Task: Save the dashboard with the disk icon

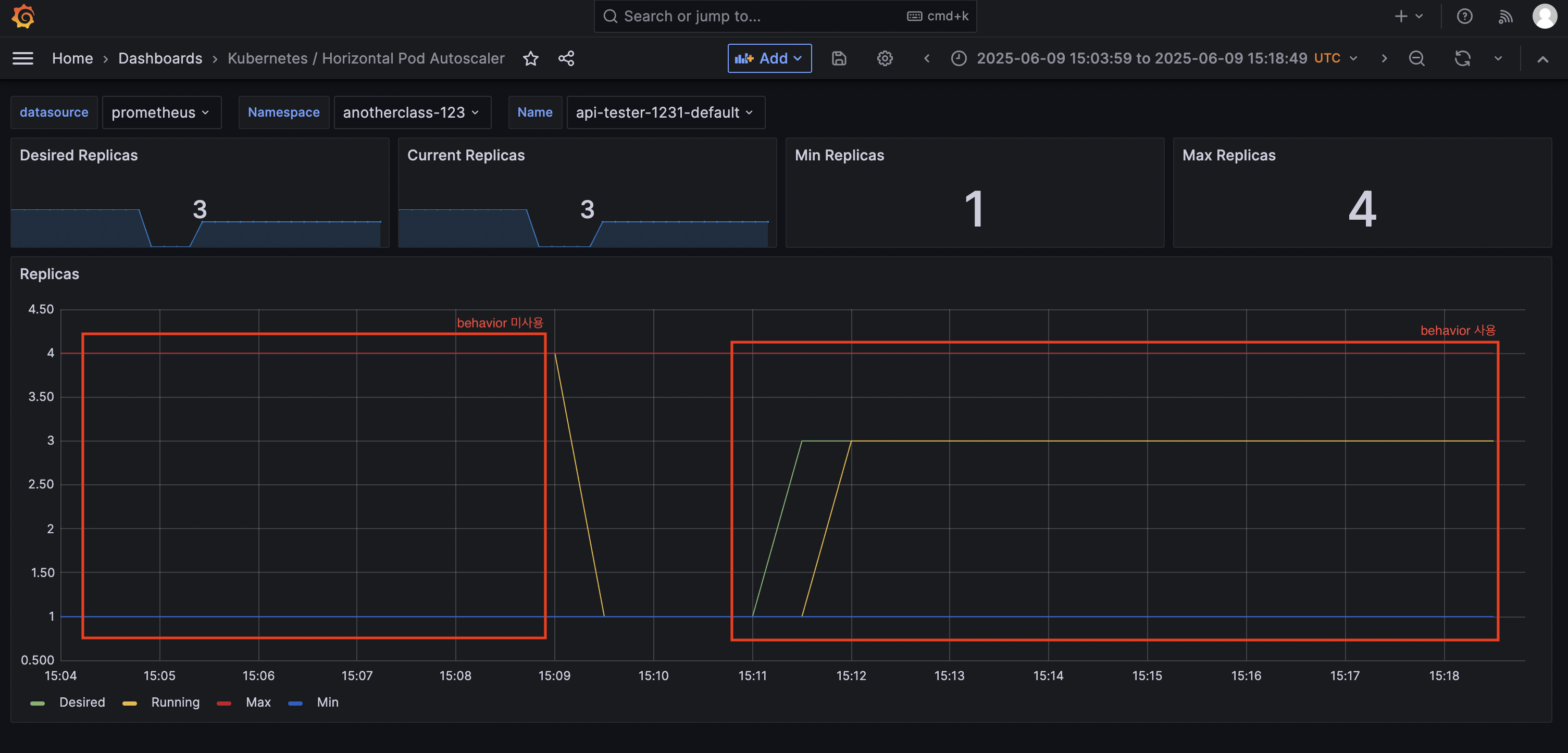Action: (x=839, y=58)
